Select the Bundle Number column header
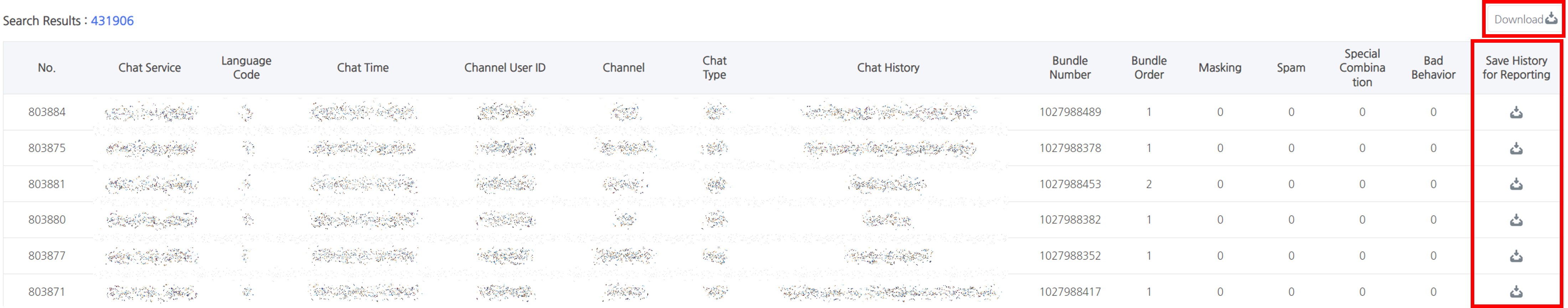This screenshot has width=1568, height=308. tap(1069, 68)
